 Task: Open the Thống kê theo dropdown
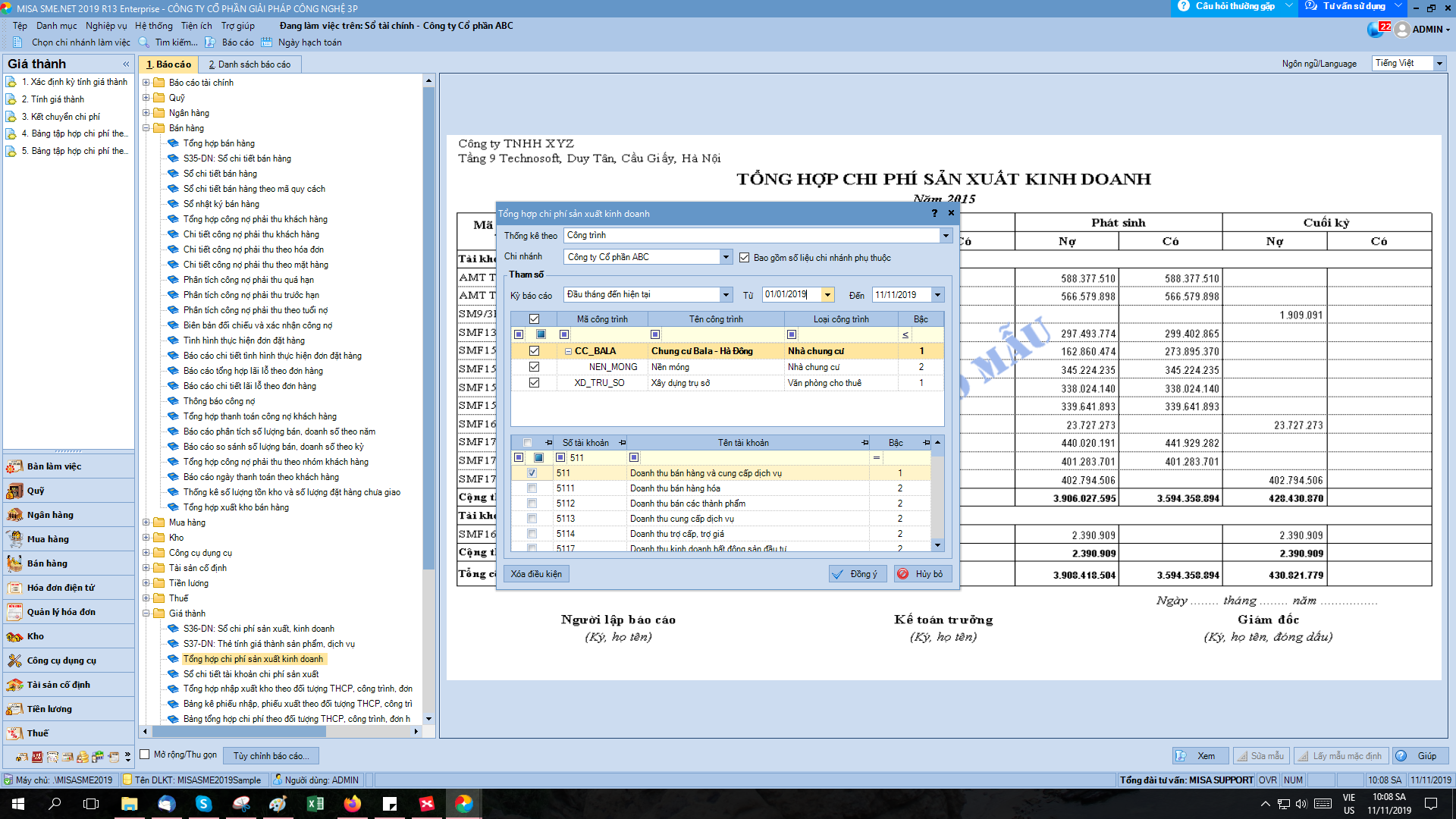coord(946,236)
